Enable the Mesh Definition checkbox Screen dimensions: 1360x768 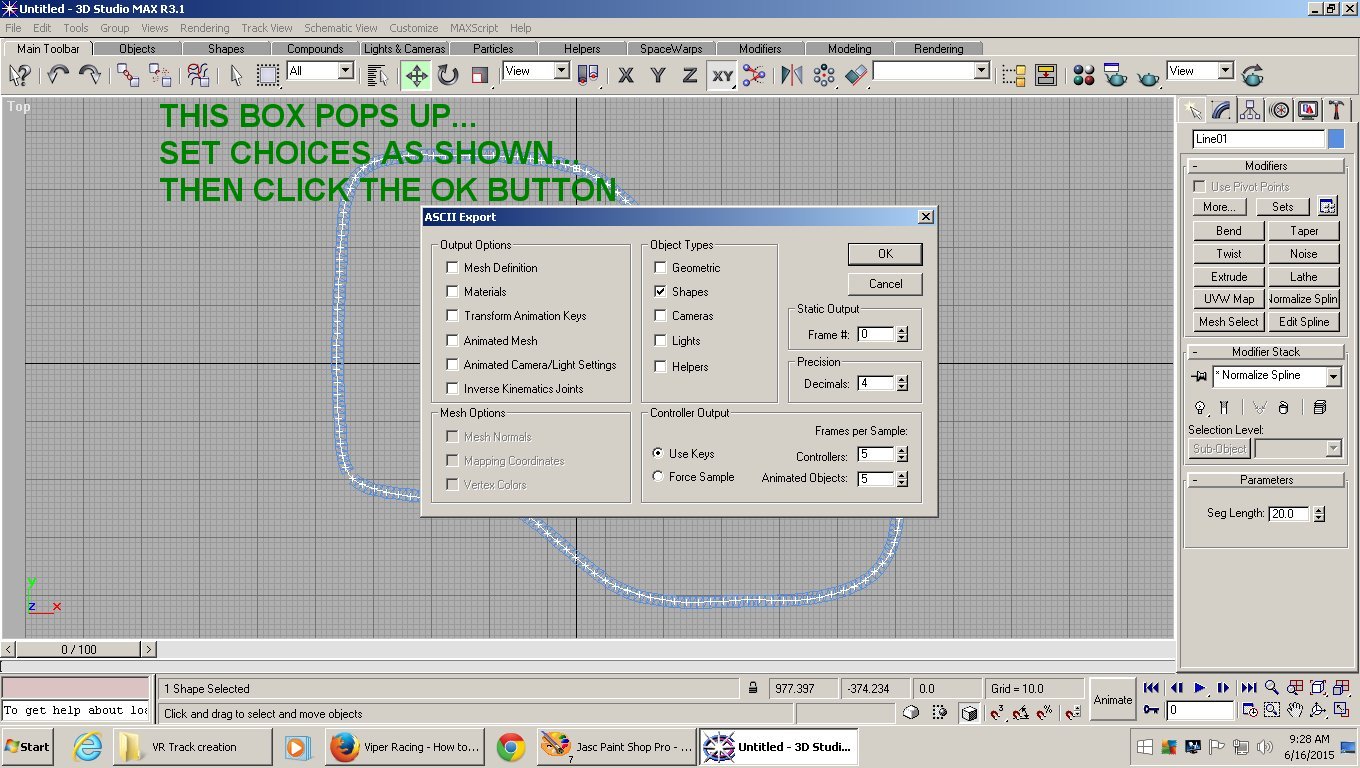point(453,268)
